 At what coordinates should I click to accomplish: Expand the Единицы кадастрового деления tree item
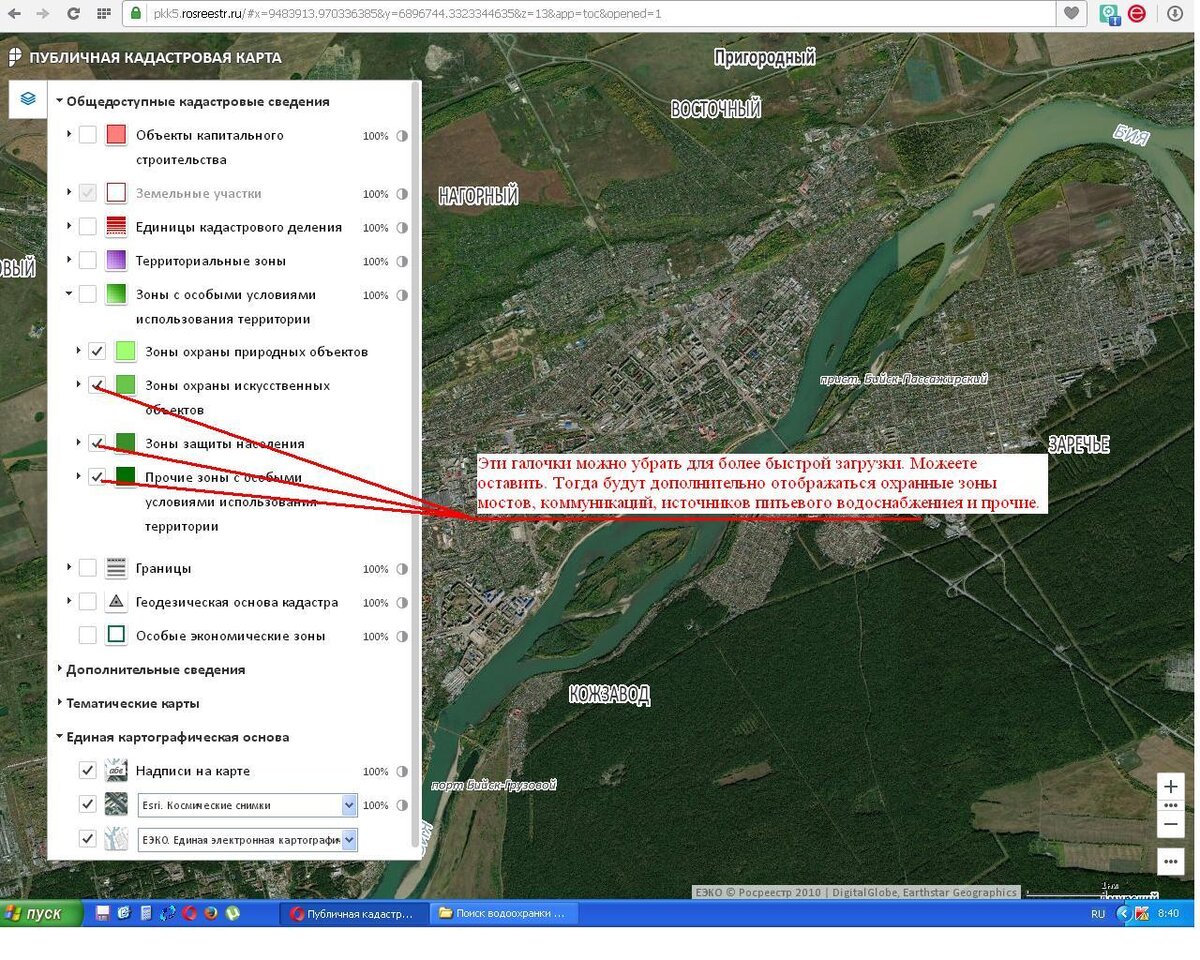tap(68, 226)
